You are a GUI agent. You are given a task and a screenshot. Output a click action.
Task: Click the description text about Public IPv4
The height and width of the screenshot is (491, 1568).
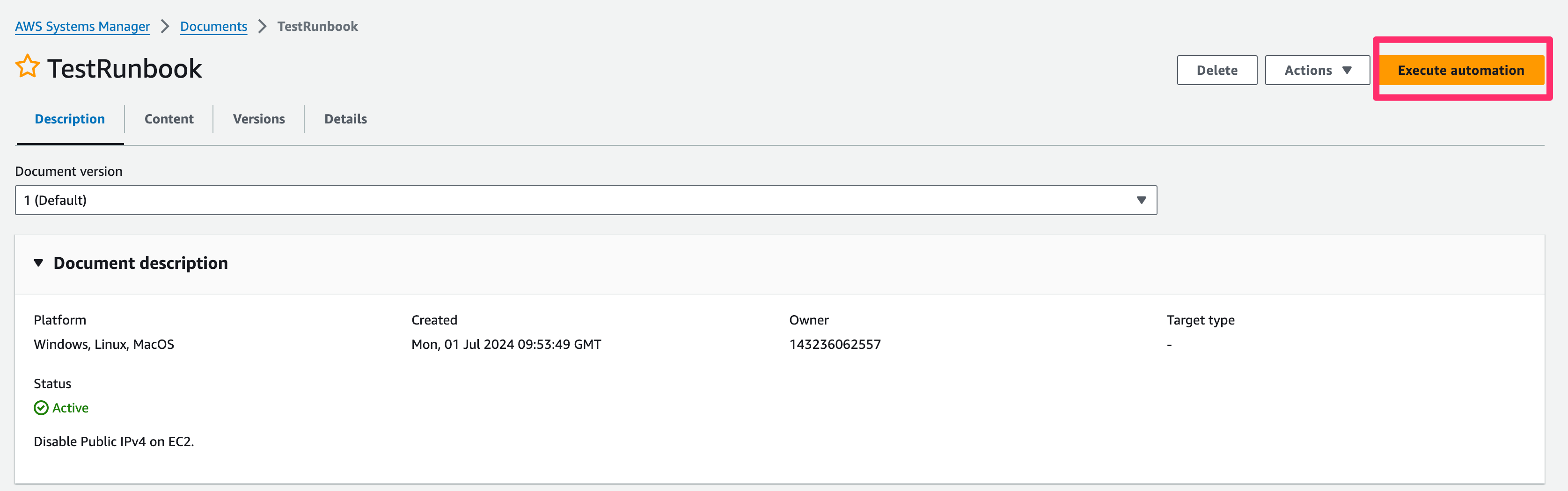click(x=114, y=442)
